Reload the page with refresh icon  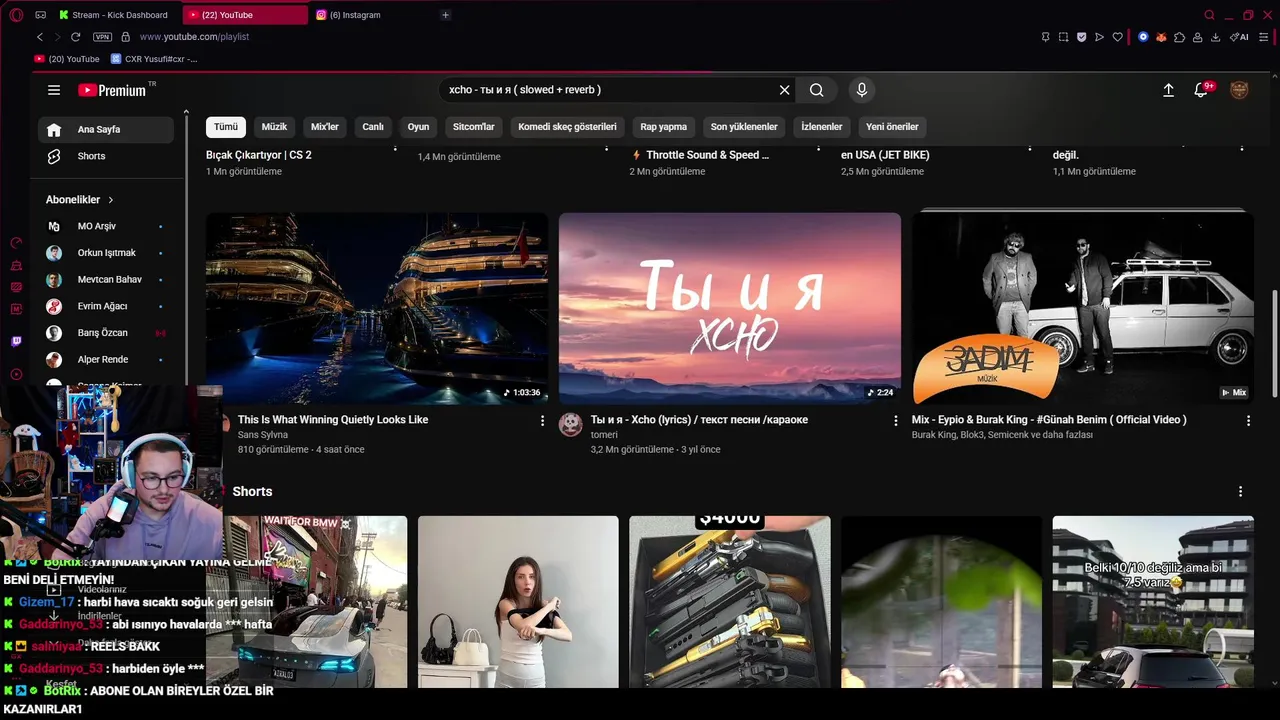75,37
